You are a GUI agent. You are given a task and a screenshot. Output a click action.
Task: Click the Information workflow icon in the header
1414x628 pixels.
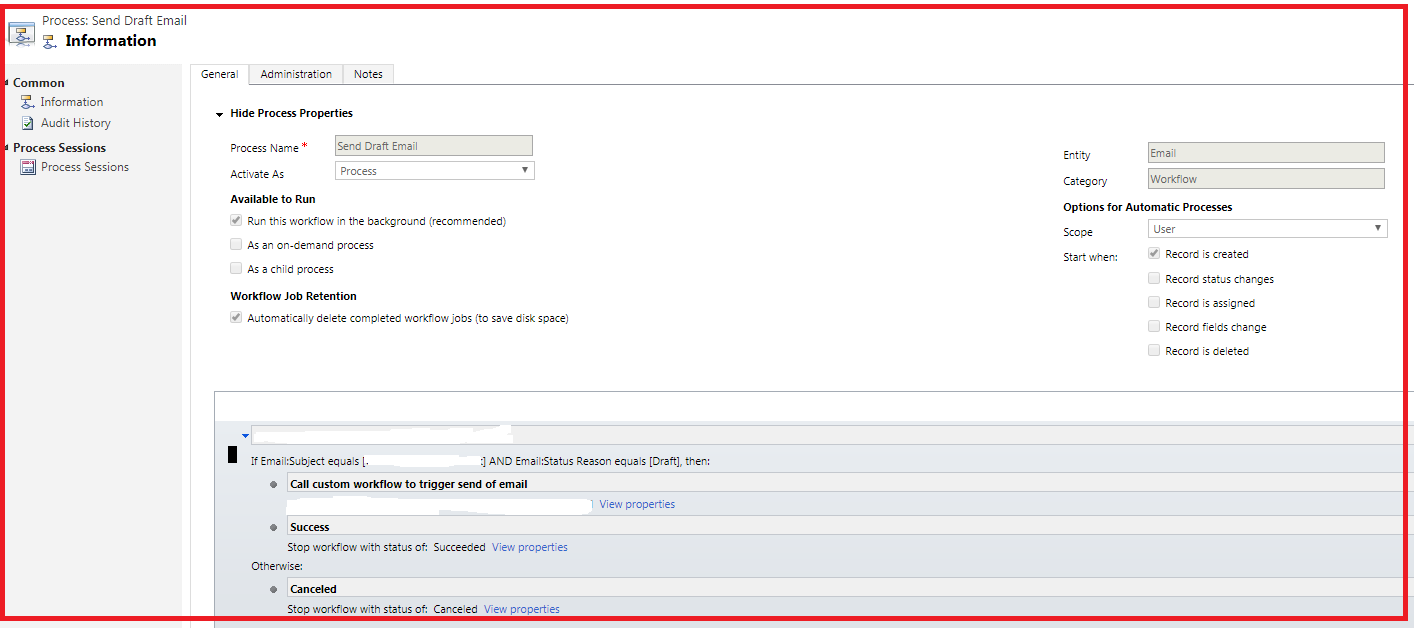click(50, 41)
